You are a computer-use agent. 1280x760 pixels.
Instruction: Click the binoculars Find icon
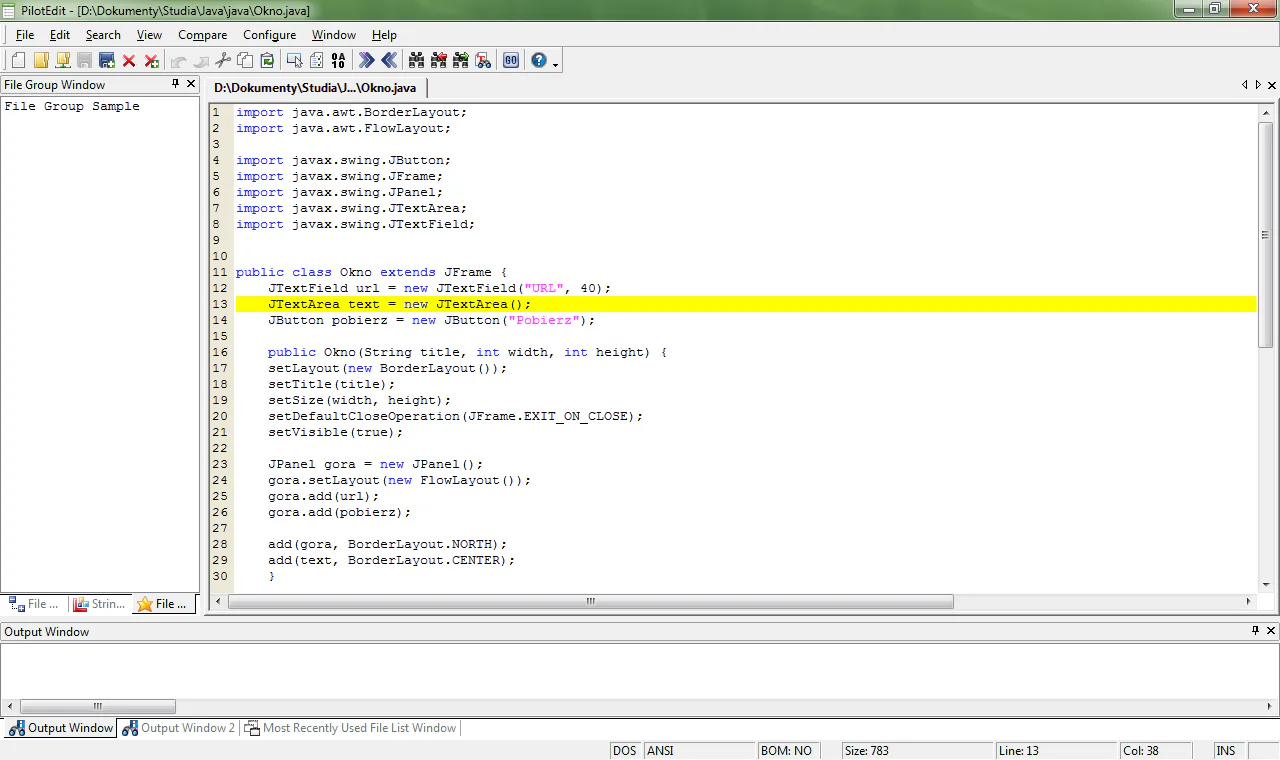(416, 61)
